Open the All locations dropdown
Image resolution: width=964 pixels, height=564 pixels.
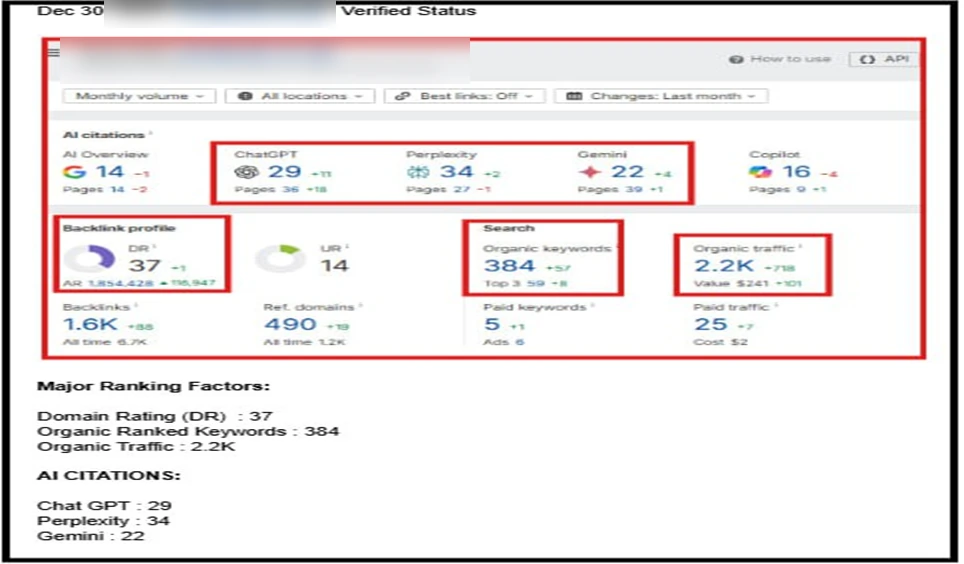pos(300,96)
